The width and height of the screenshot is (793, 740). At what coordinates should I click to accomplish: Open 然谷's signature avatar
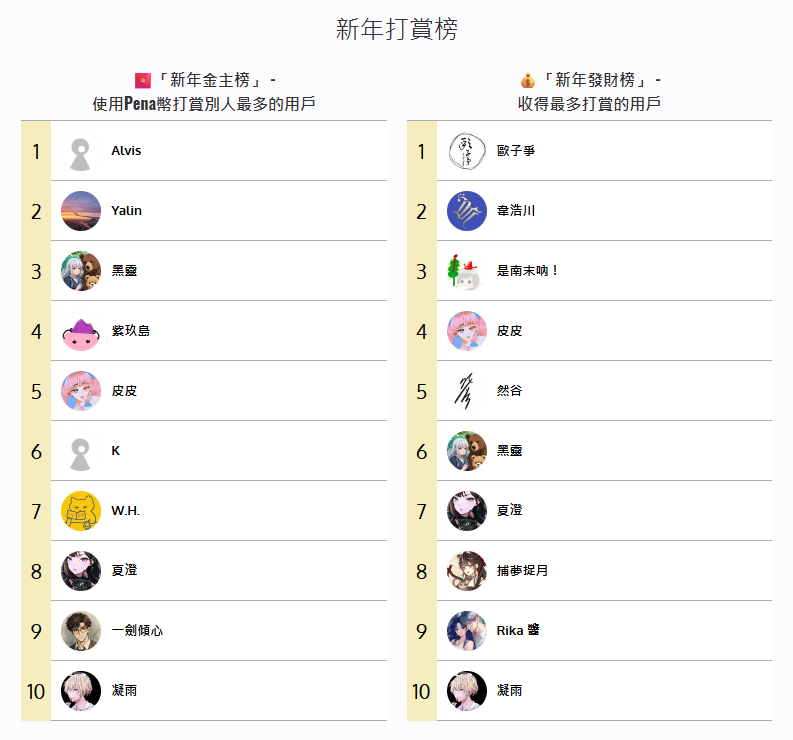tap(466, 391)
